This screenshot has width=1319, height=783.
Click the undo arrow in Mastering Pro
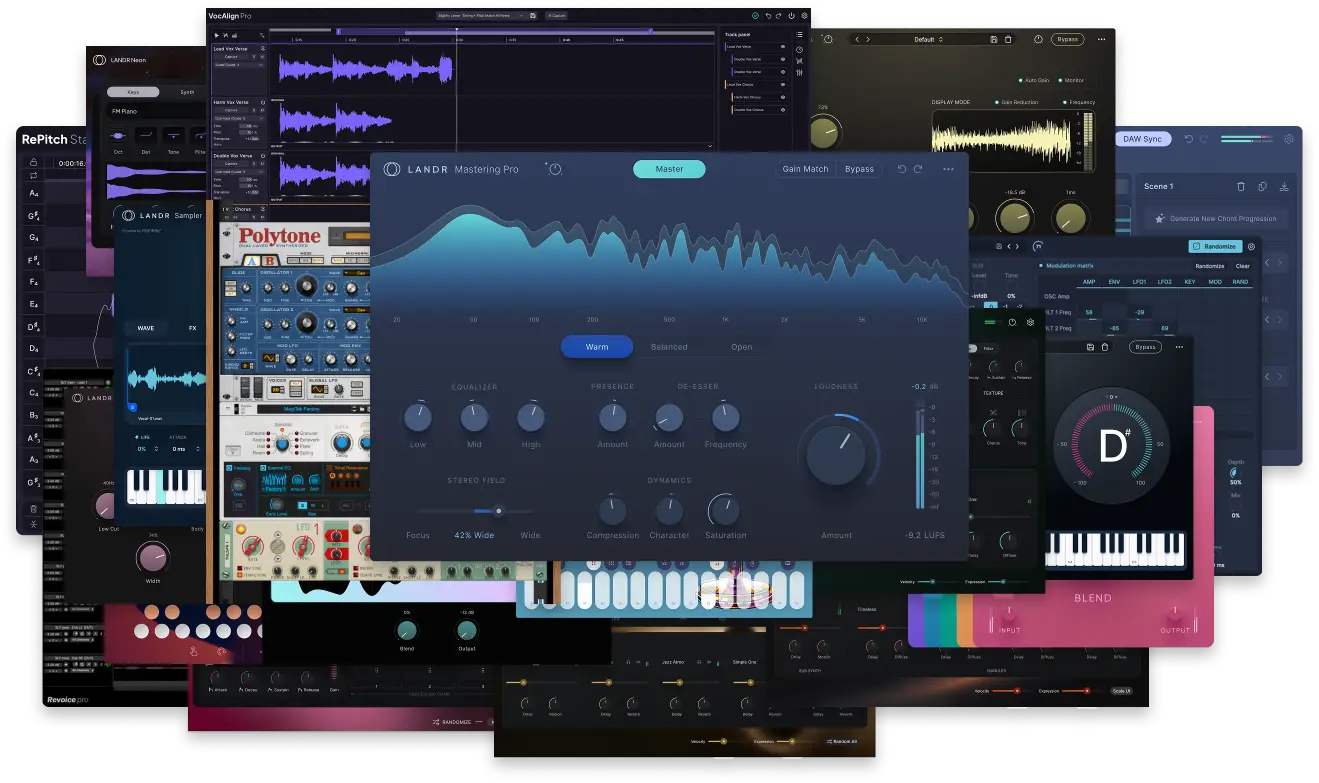[902, 169]
